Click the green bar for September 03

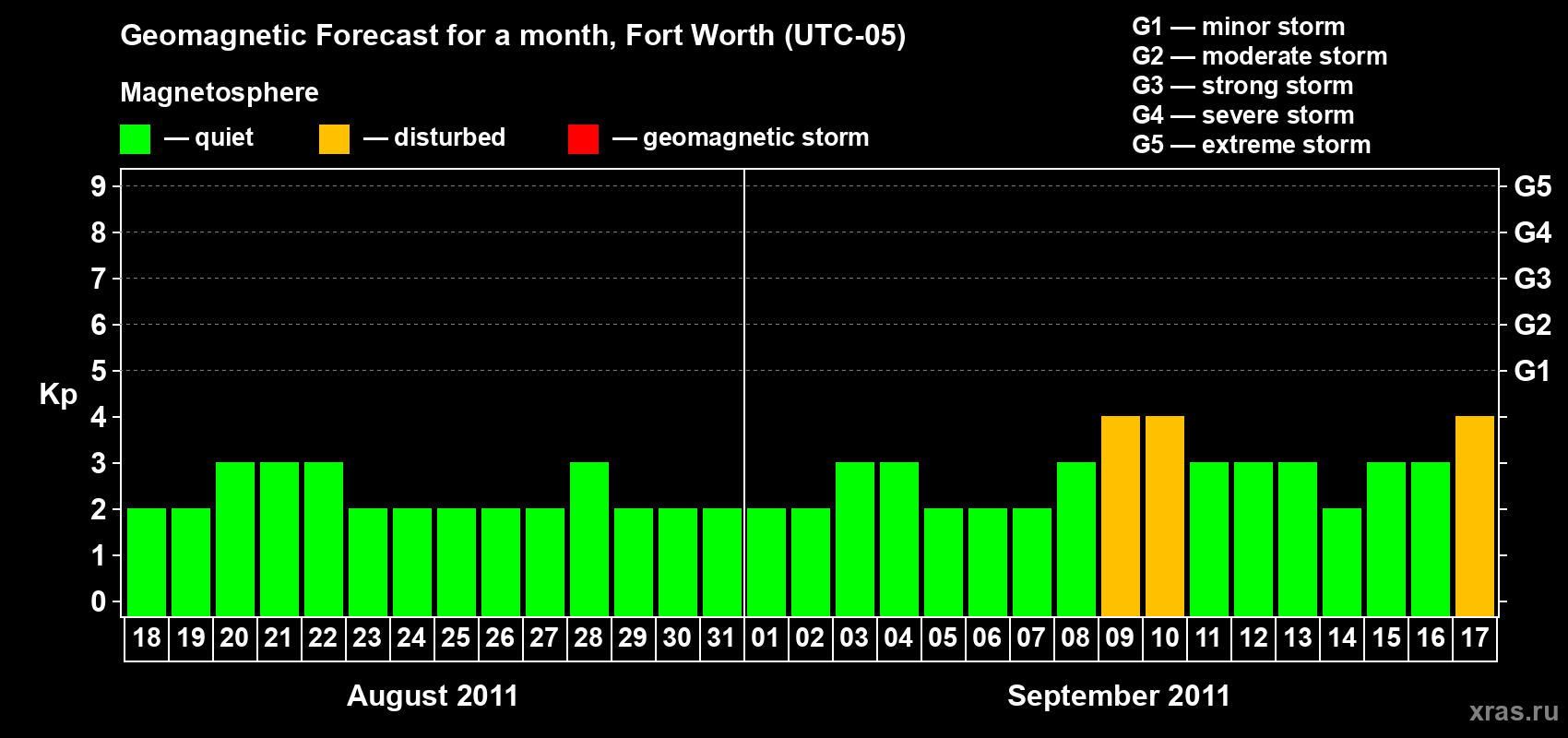tap(855, 539)
